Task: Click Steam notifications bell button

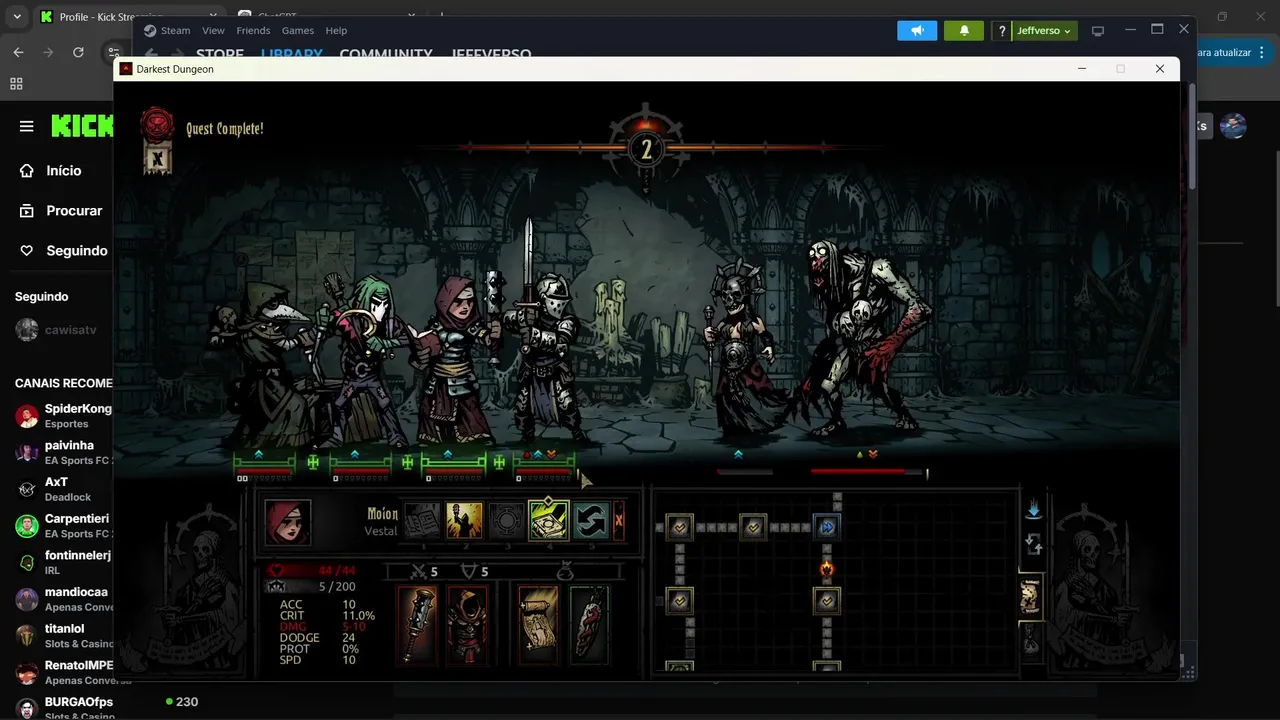Action: pos(964,31)
